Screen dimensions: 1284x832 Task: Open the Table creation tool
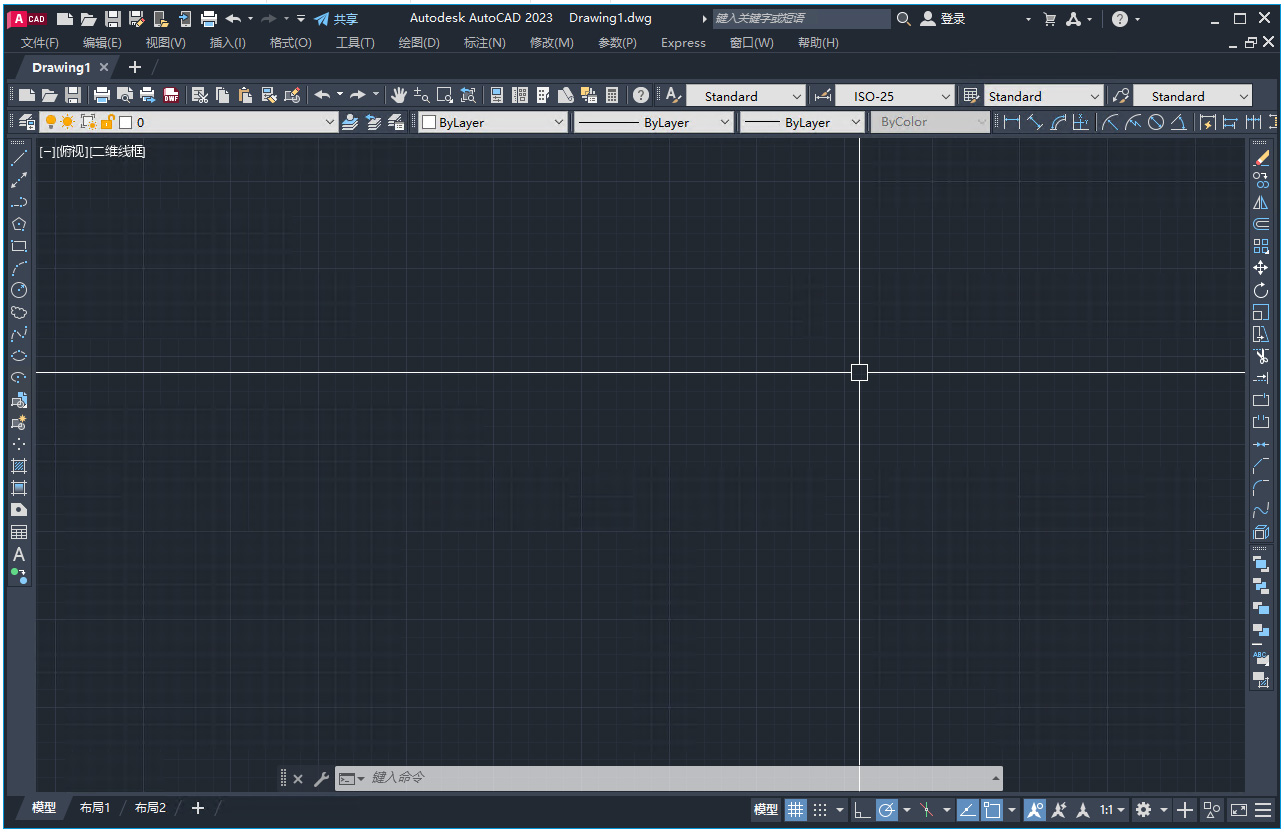pos(18,532)
